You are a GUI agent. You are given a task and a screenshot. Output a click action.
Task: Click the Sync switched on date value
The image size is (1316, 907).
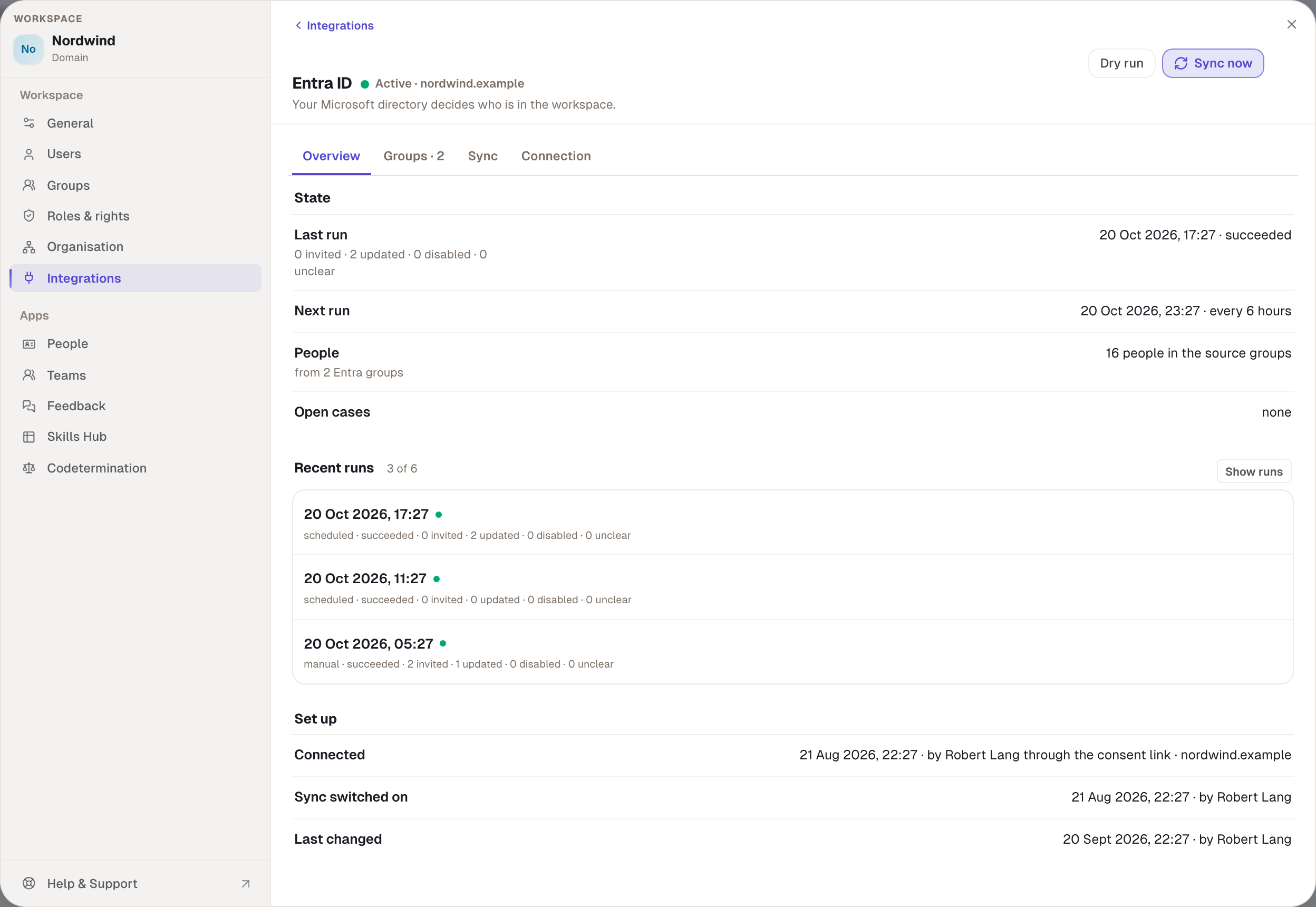pyautogui.click(x=1182, y=797)
